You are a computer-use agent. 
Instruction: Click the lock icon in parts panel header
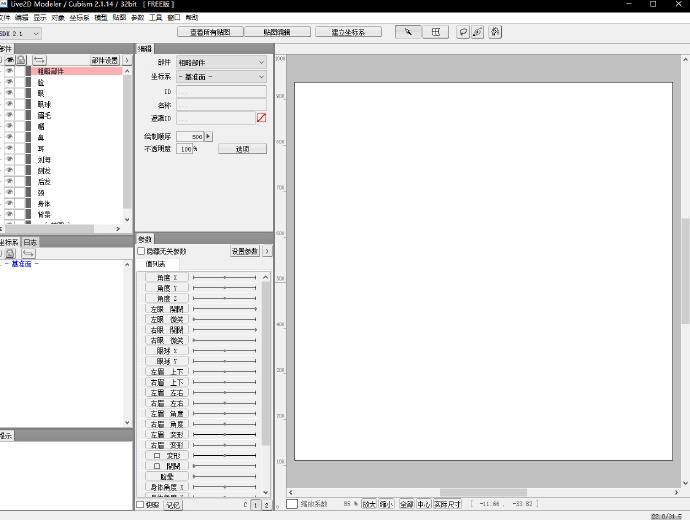[x=21, y=60]
